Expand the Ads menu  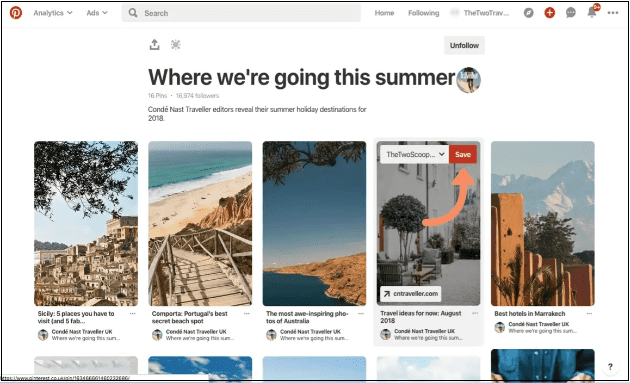pyautogui.click(x=97, y=13)
